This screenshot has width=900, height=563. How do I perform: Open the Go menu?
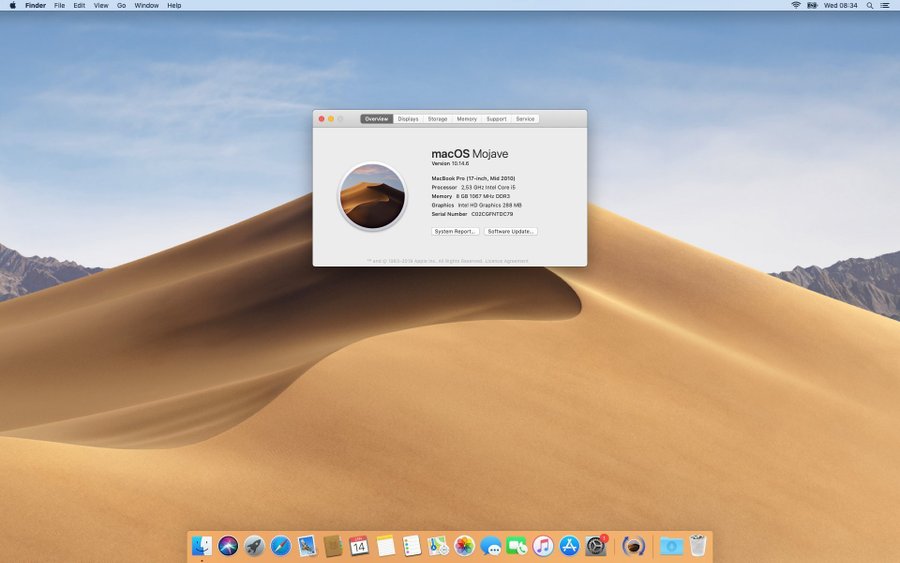click(x=121, y=5)
